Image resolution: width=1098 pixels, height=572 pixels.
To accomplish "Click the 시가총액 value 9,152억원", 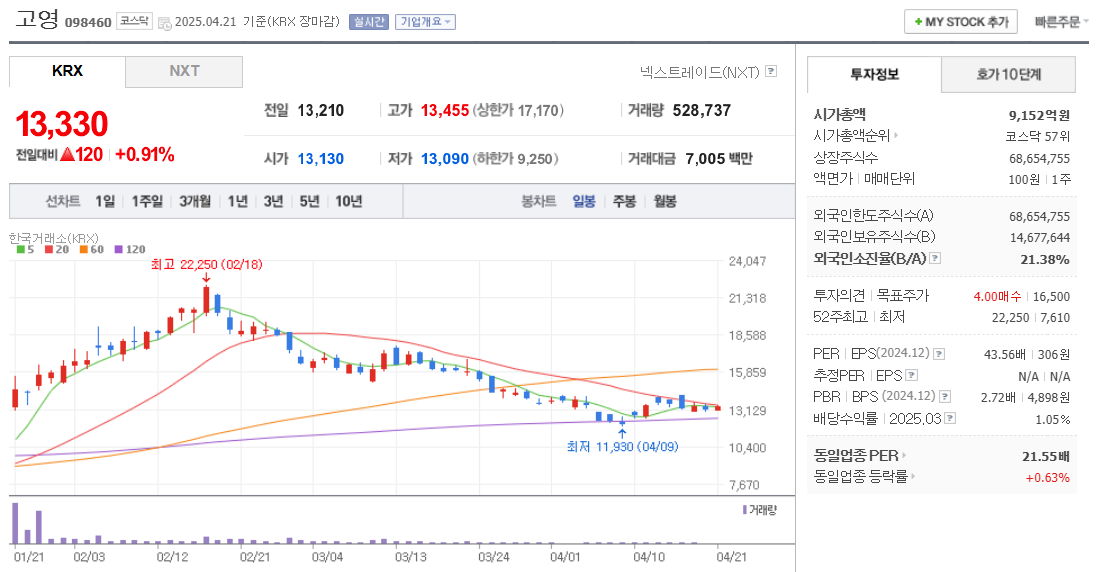I will click(x=1039, y=115).
